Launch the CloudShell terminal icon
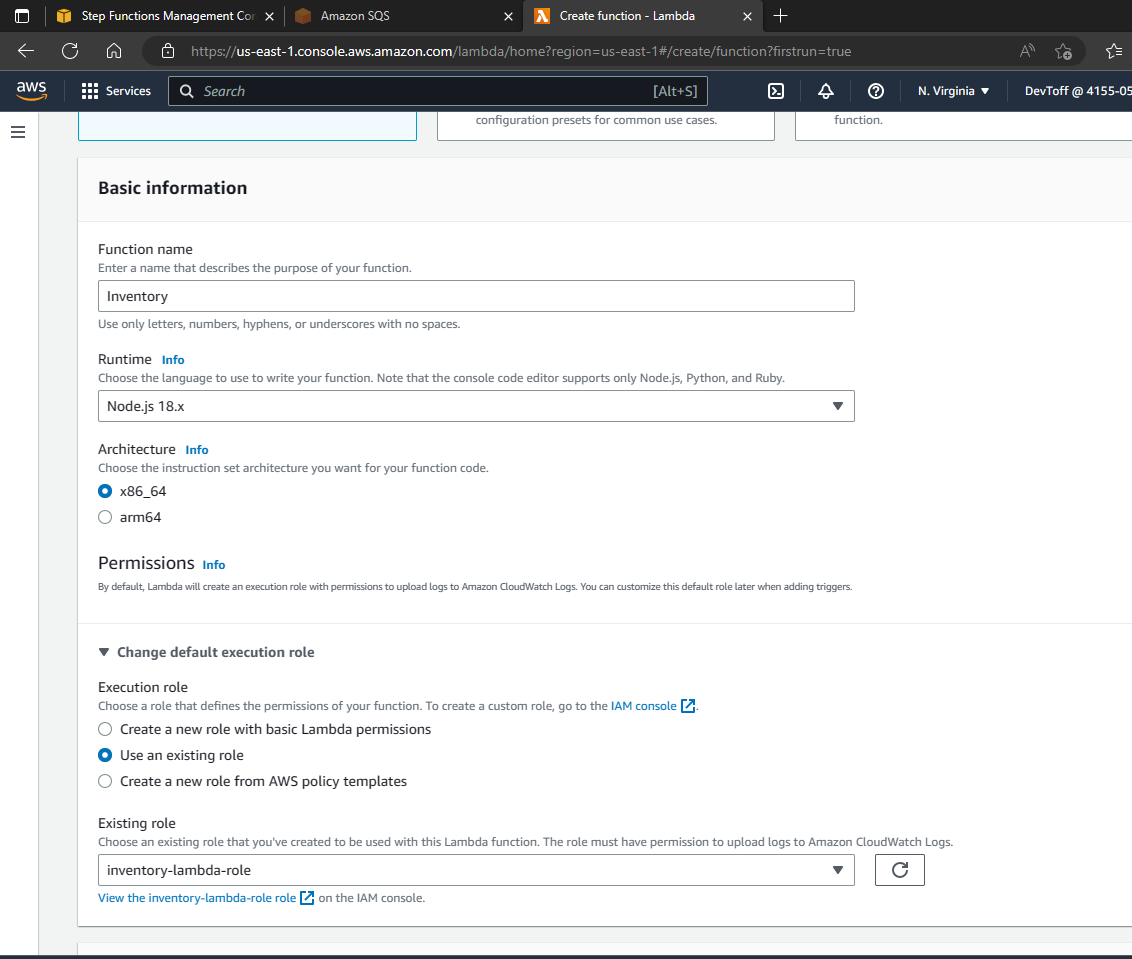The image size is (1132, 959). tap(776, 91)
